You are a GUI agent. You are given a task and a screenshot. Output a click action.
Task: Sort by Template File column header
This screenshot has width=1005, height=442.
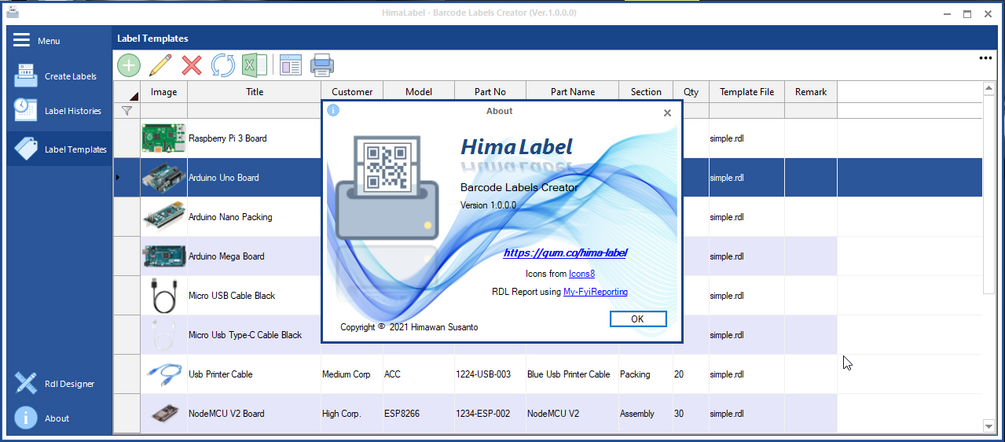pos(747,92)
